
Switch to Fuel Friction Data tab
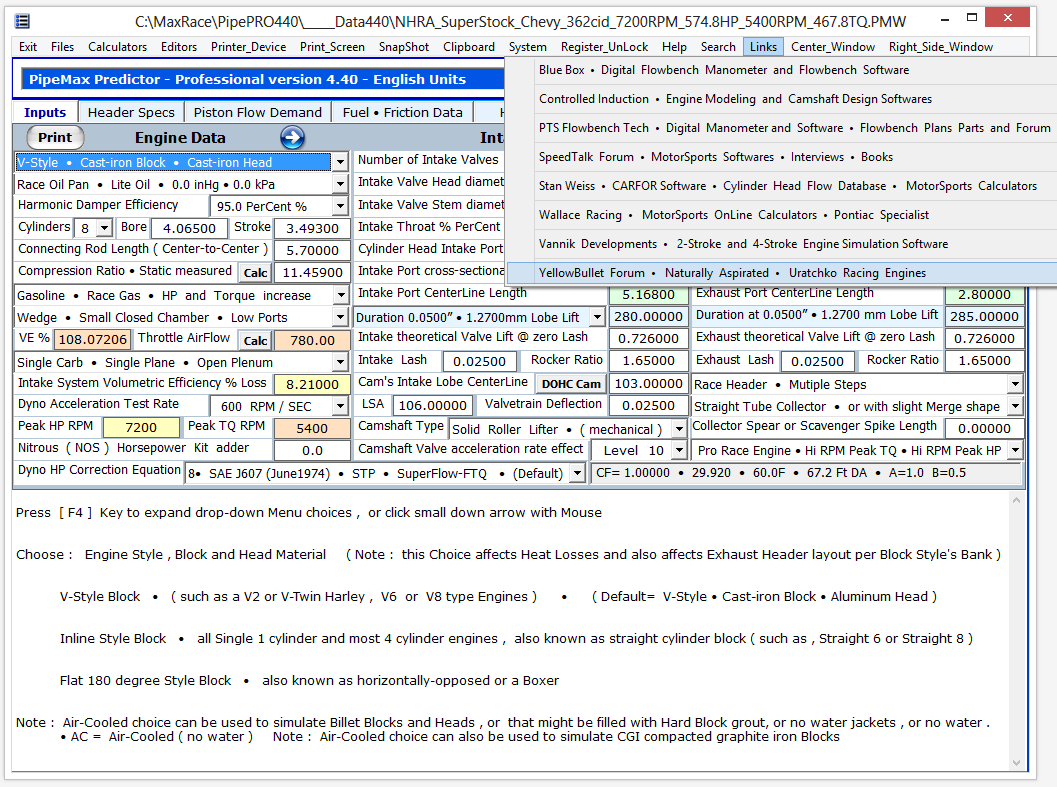tap(402, 112)
